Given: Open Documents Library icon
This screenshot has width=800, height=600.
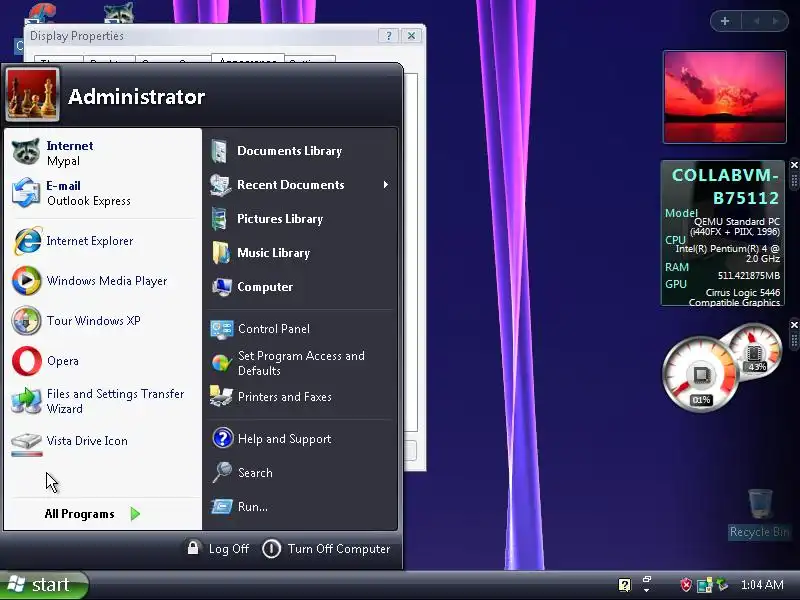Looking at the screenshot, I should [220, 151].
